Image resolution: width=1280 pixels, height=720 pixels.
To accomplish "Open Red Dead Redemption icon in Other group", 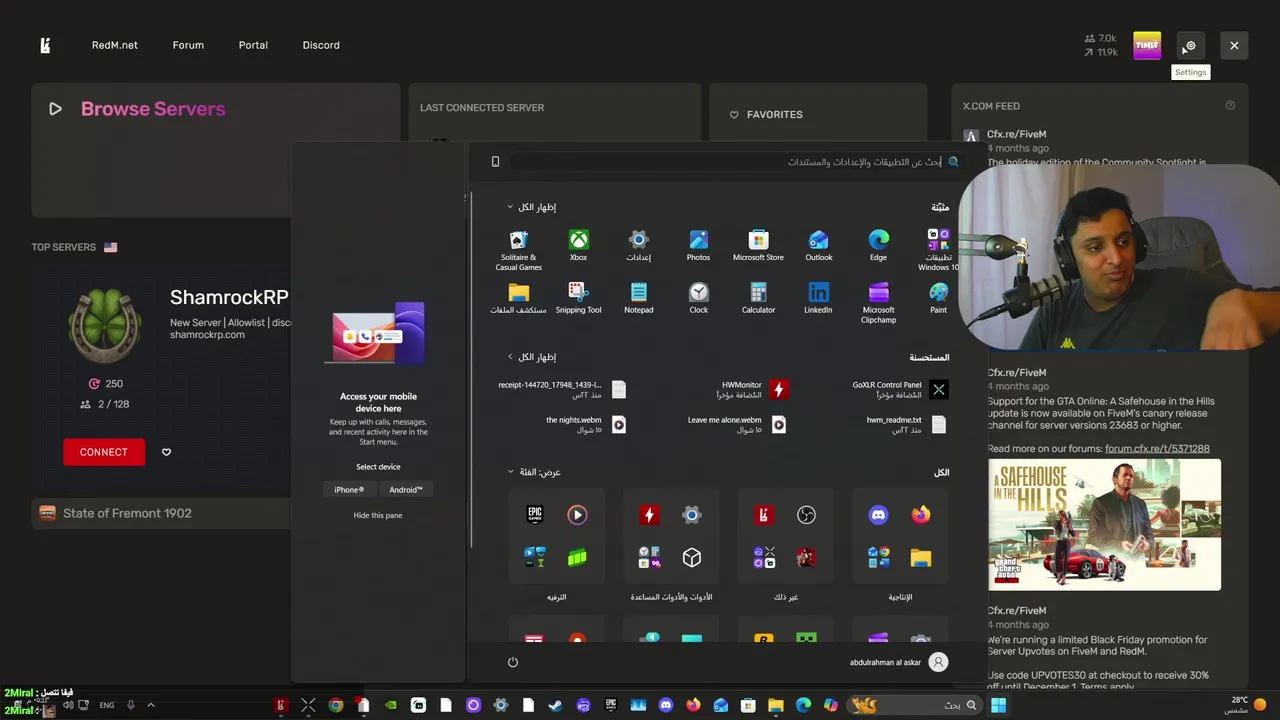I will pos(806,557).
